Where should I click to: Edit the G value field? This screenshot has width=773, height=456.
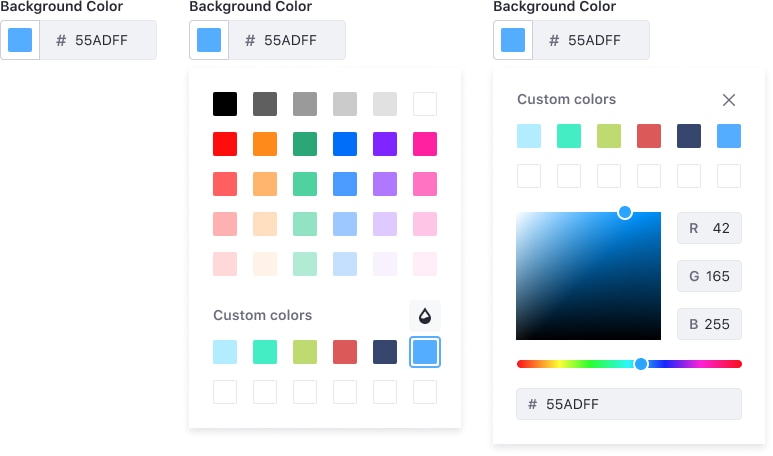(x=710, y=276)
